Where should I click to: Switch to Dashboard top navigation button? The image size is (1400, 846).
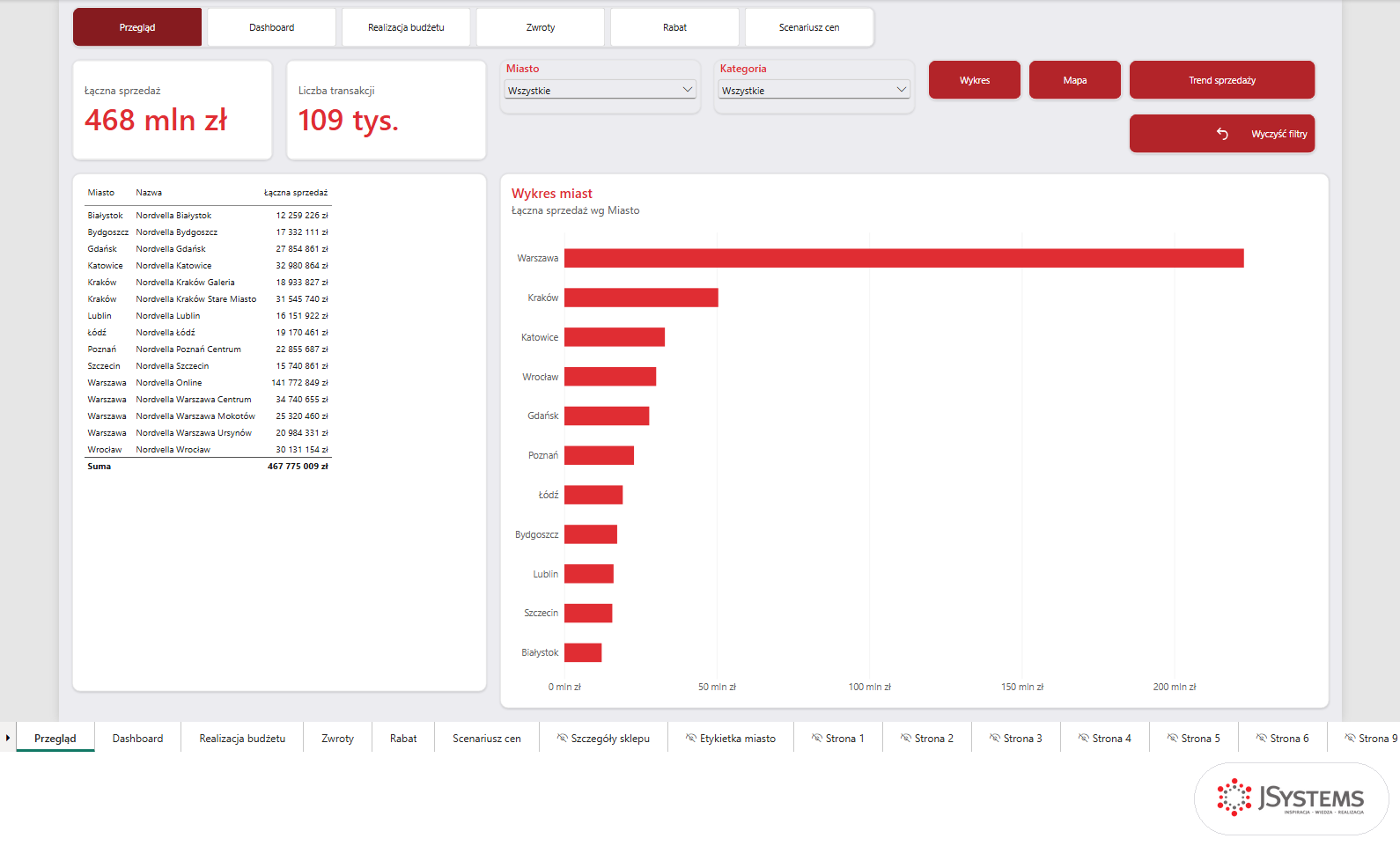coord(271,27)
